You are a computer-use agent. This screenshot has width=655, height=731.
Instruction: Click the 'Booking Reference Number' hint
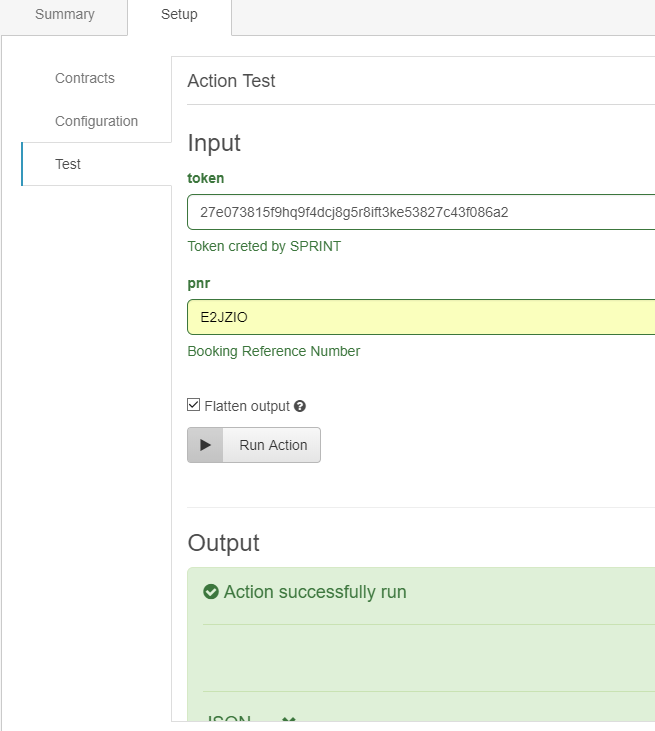click(x=274, y=351)
